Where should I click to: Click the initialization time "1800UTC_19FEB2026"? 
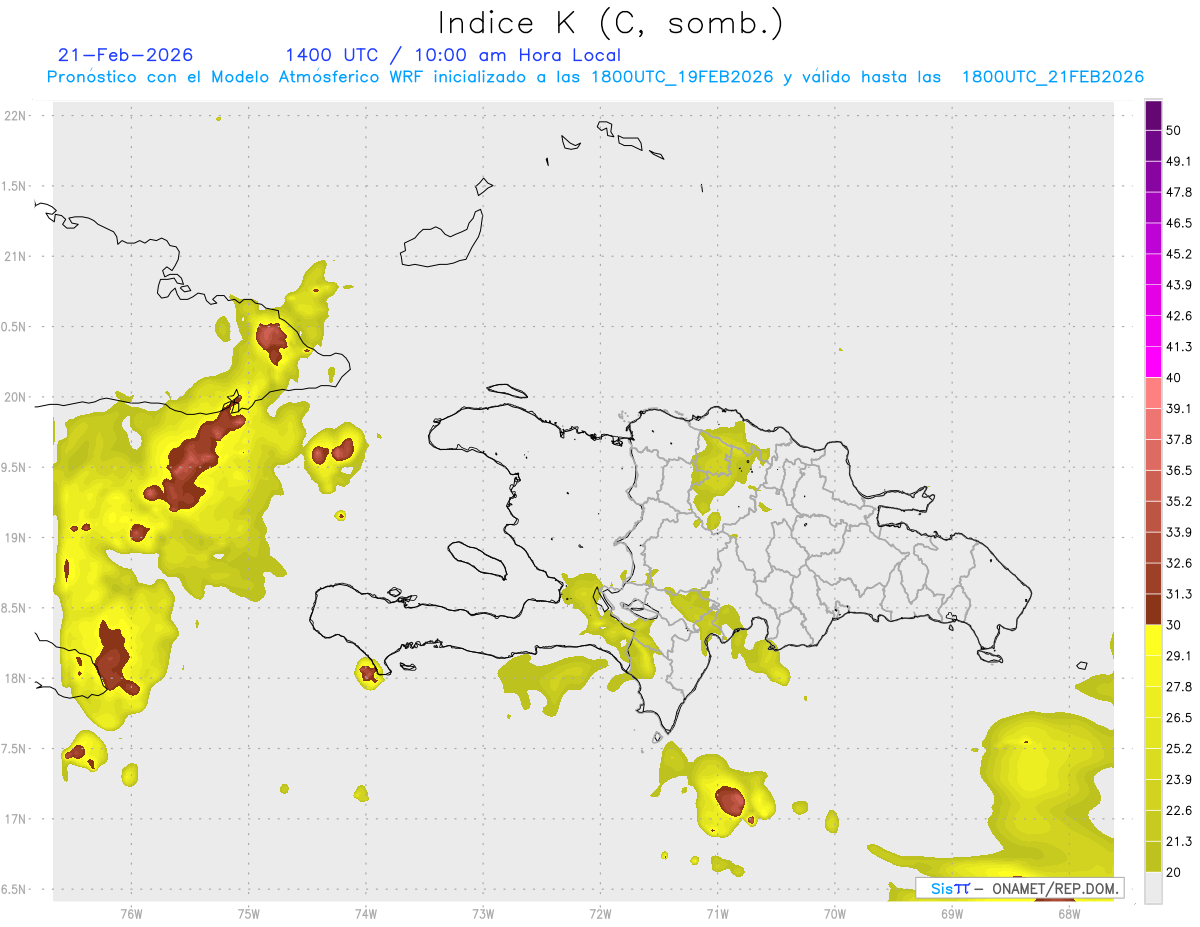tap(682, 77)
